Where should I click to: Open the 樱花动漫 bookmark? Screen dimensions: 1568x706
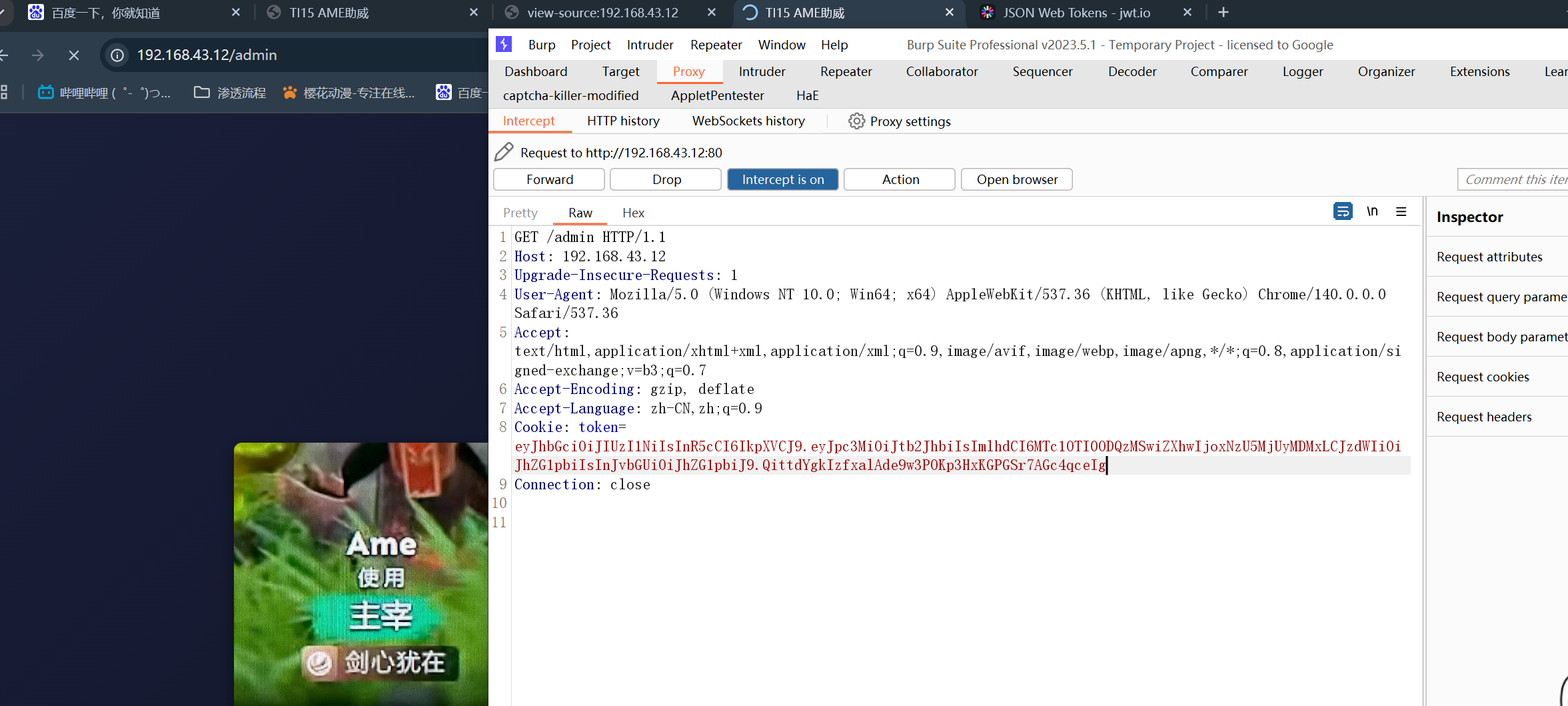pyautogui.click(x=349, y=93)
